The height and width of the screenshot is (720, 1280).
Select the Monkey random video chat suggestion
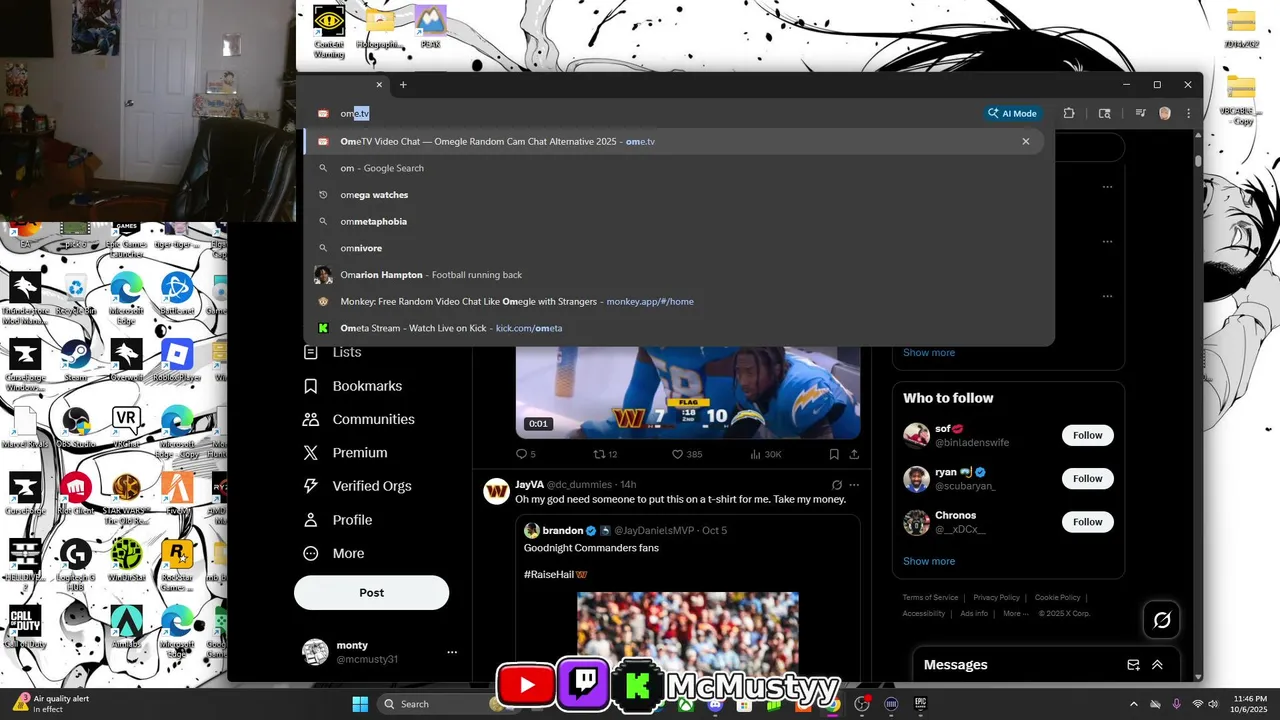(x=674, y=301)
